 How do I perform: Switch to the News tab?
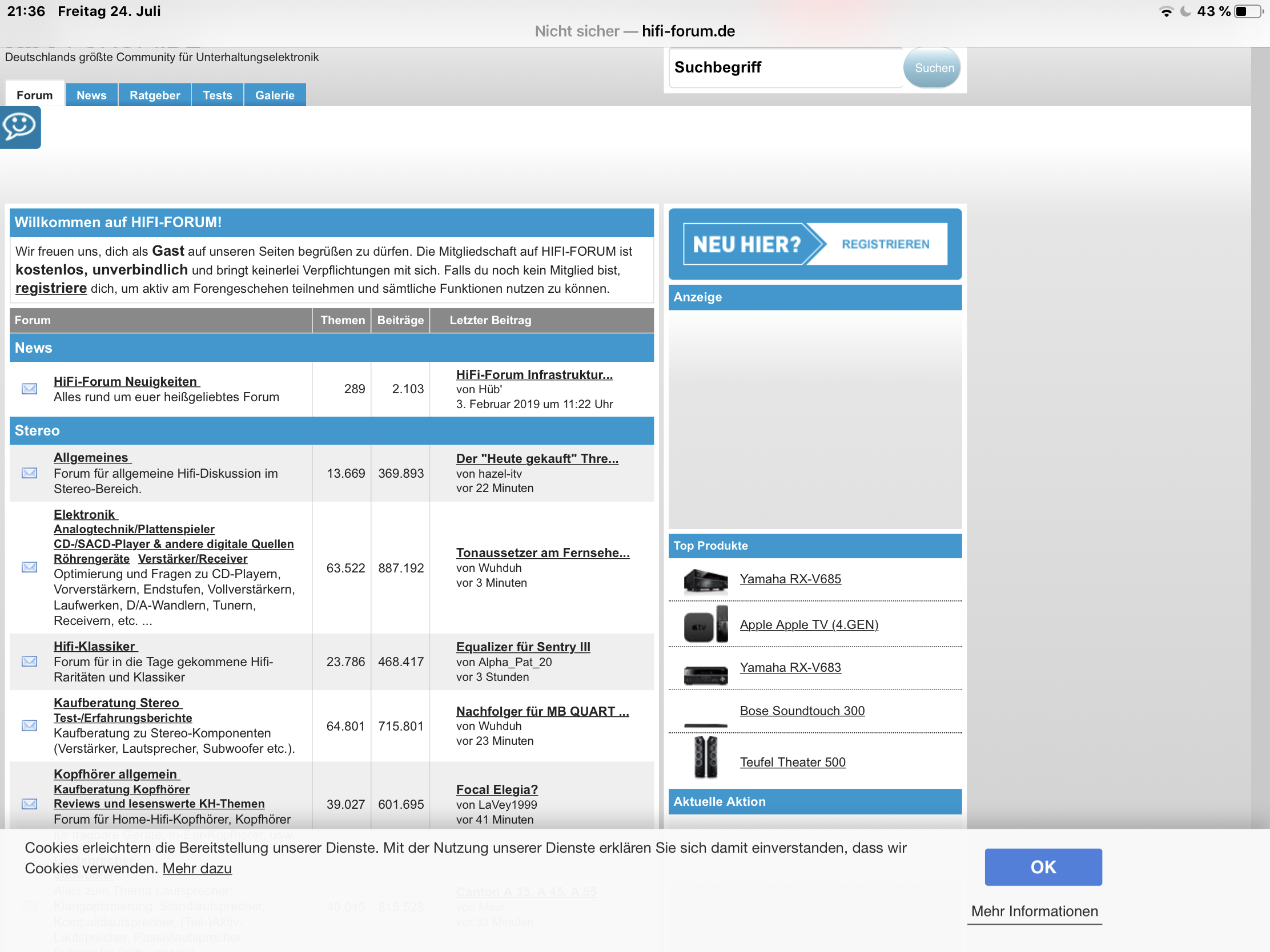(91, 95)
